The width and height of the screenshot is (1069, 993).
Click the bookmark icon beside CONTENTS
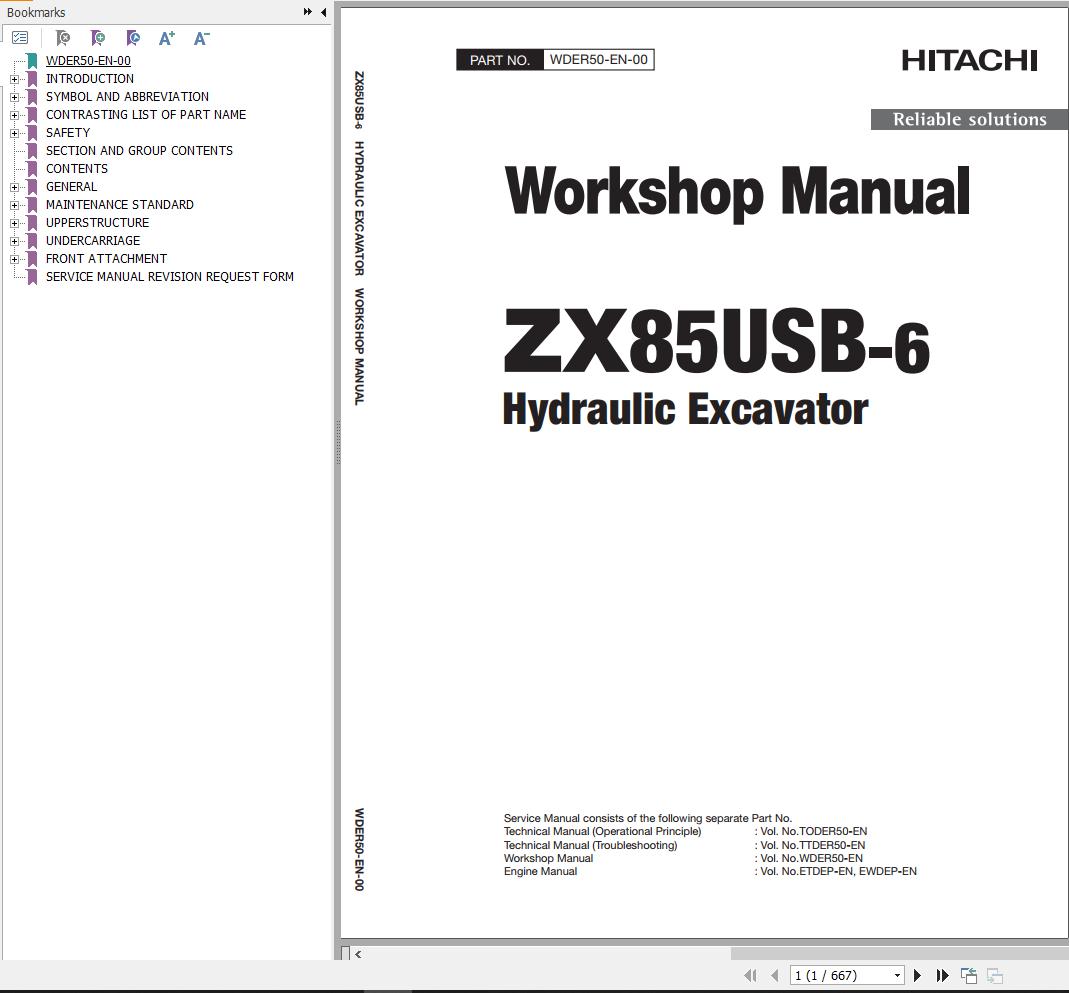pyautogui.click(x=32, y=168)
